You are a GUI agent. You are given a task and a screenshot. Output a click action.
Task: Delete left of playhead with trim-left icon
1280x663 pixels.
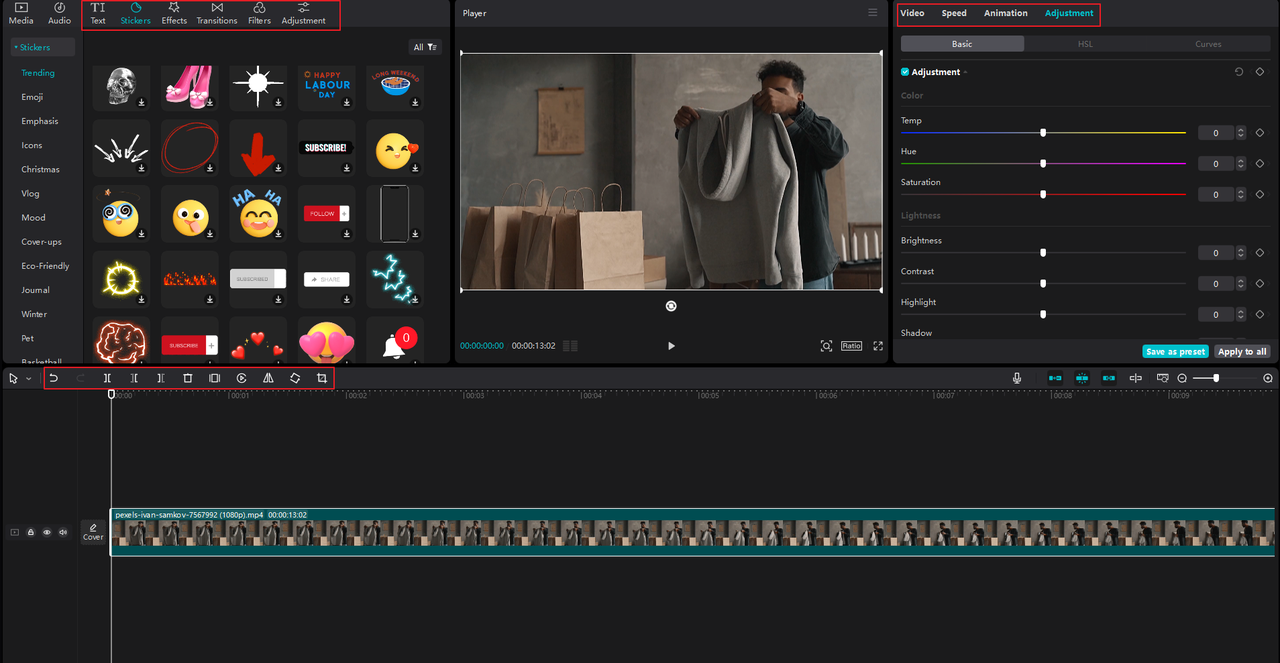coord(134,378)
